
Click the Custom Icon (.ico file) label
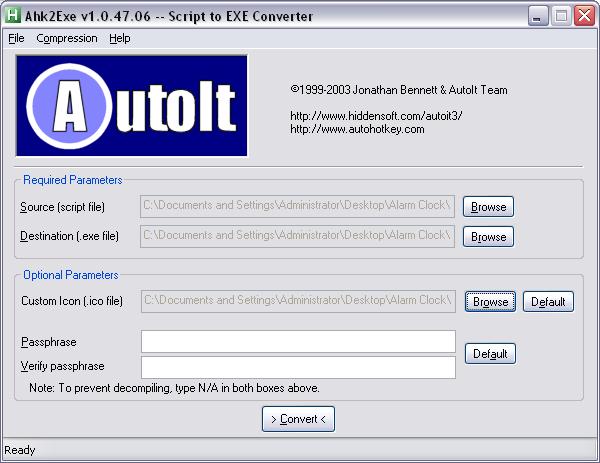[x=72, y=301]
